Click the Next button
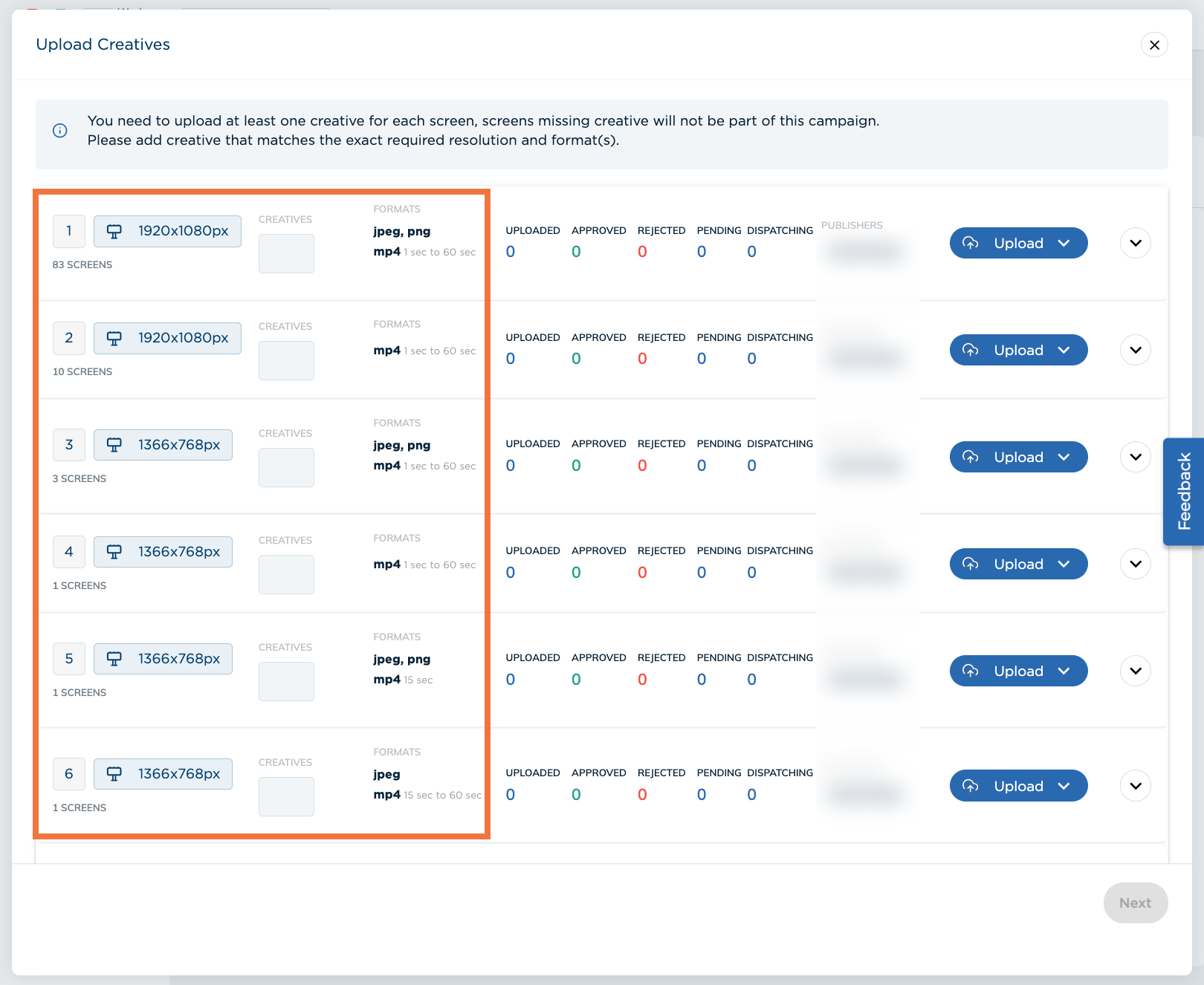The width and height of the screenshot is (1204, 985). pos(1136,903)
